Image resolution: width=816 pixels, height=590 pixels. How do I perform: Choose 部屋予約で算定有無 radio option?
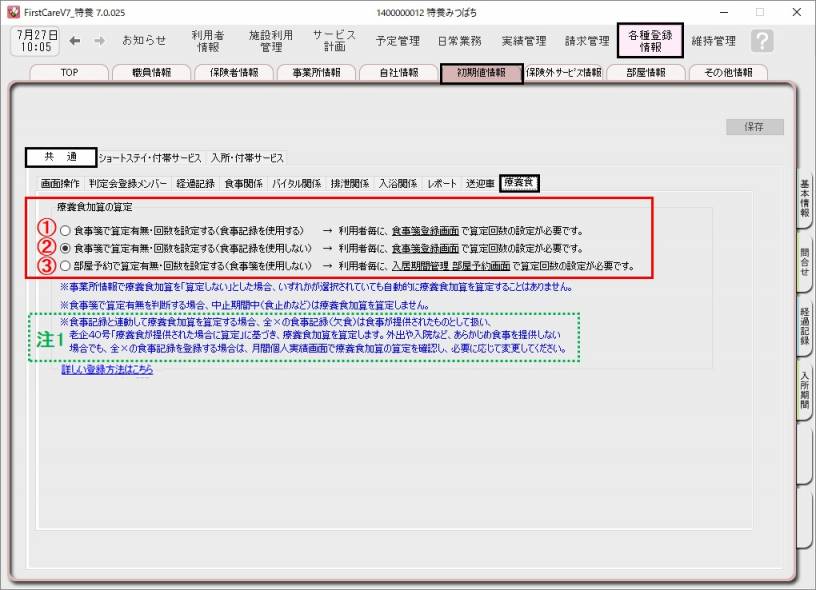[x=66, y=266]
